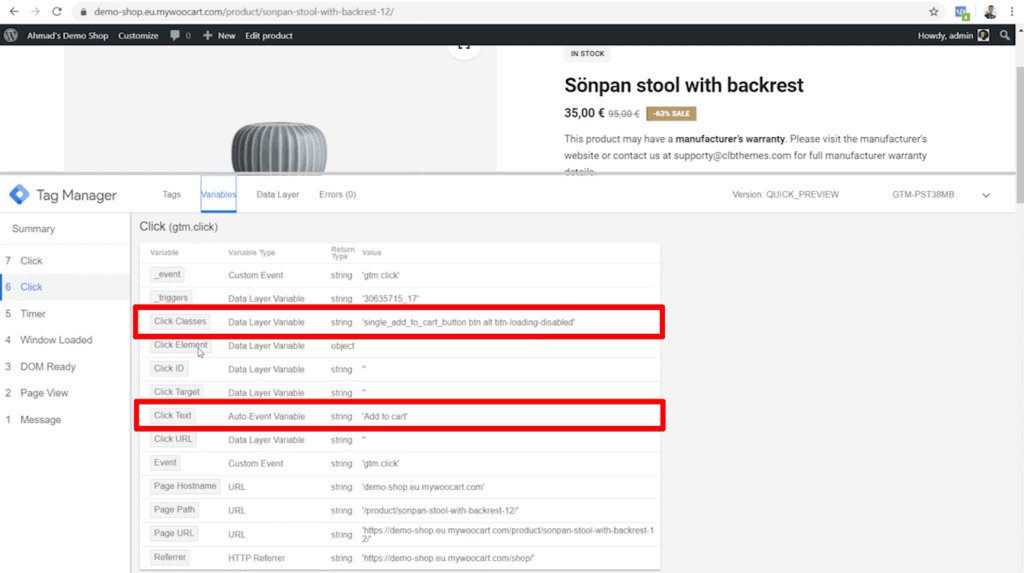1024x573 pixels.
Task: Click the admin avatar in admin bar
Action: 984,35
